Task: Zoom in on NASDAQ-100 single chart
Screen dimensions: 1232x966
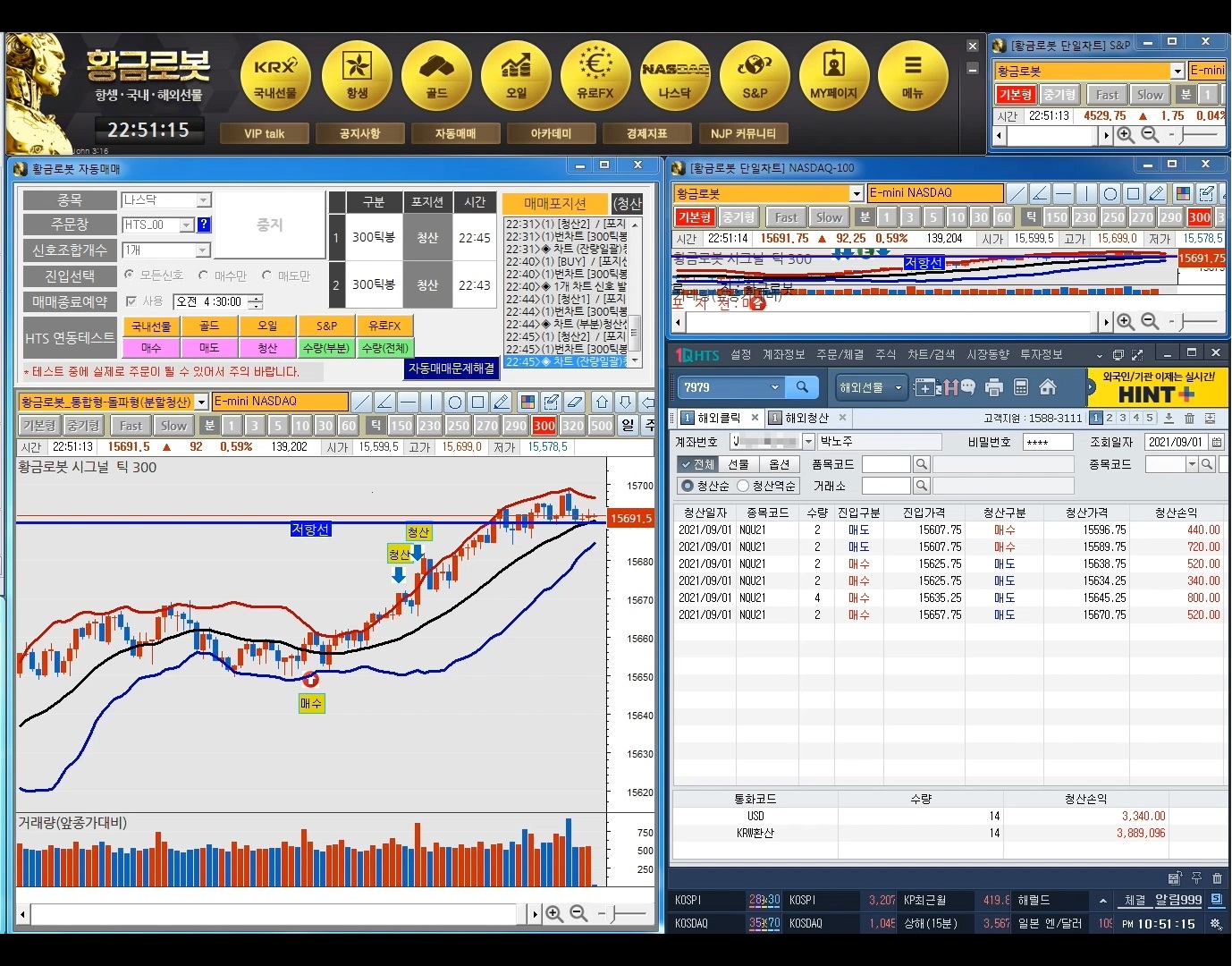Action: (1126, 321)
